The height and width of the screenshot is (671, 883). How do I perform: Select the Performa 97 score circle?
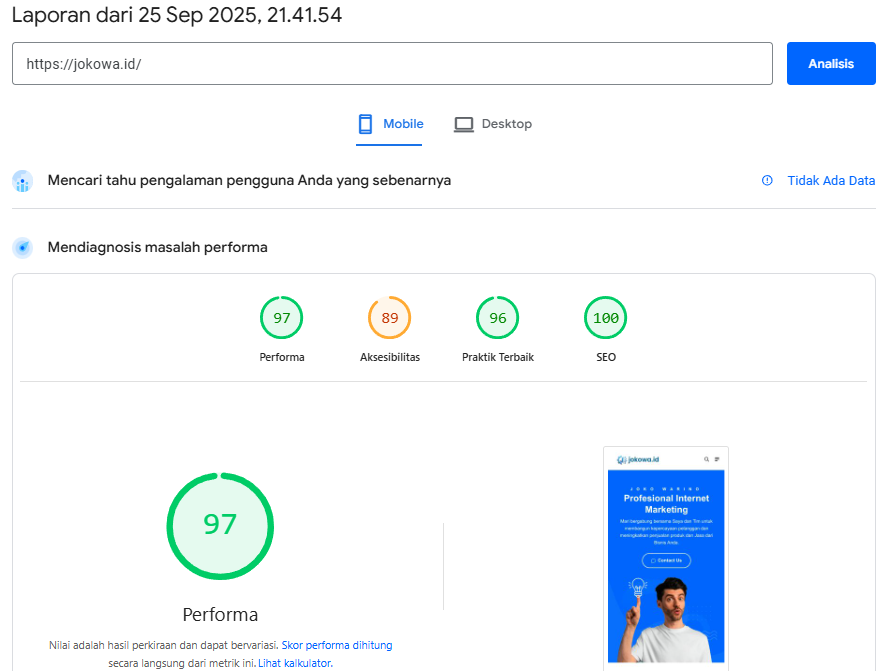281,317
